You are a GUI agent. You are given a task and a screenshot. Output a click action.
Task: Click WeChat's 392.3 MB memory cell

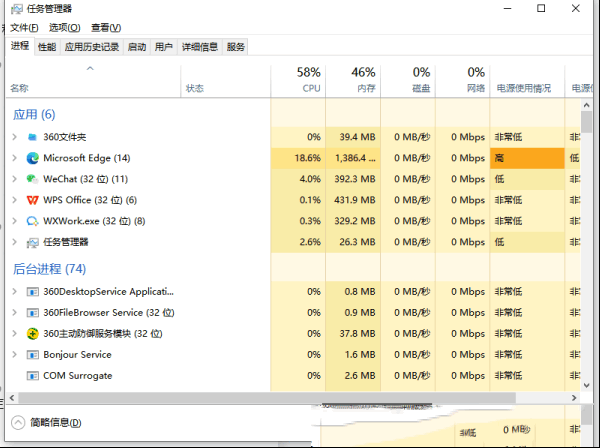(353, 179)
